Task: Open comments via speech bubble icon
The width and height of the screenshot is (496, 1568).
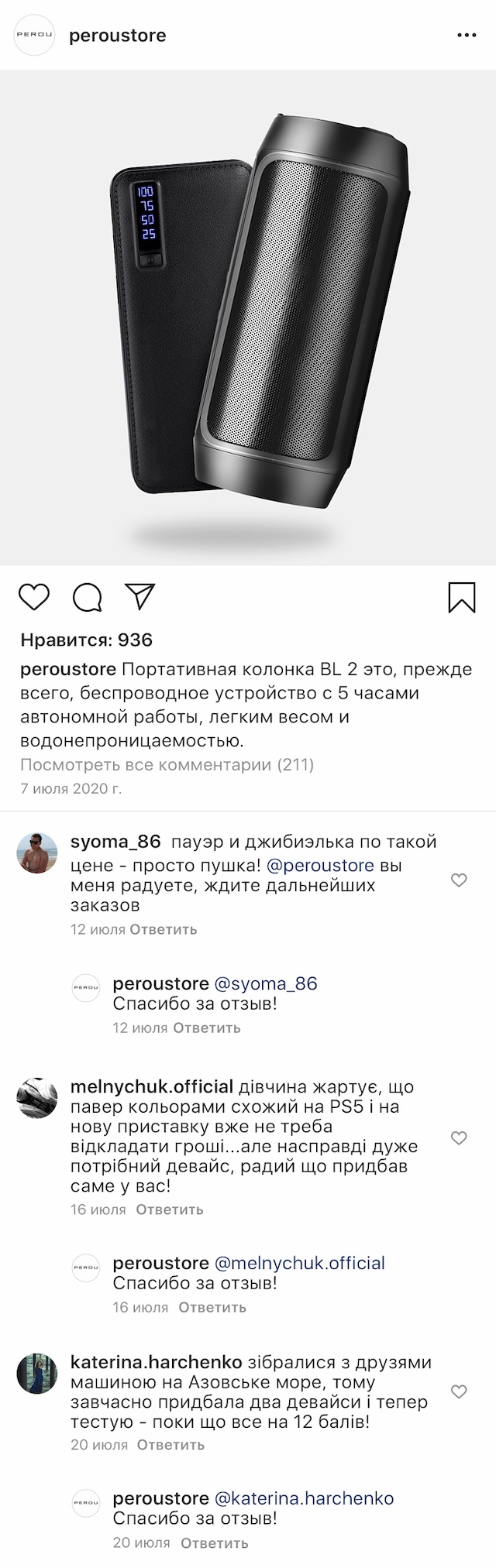Action: coord(88,597)
